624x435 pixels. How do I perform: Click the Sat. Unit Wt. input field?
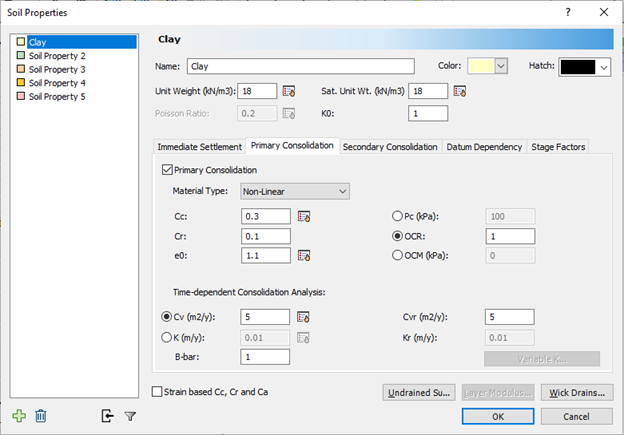tap(428, 91)
